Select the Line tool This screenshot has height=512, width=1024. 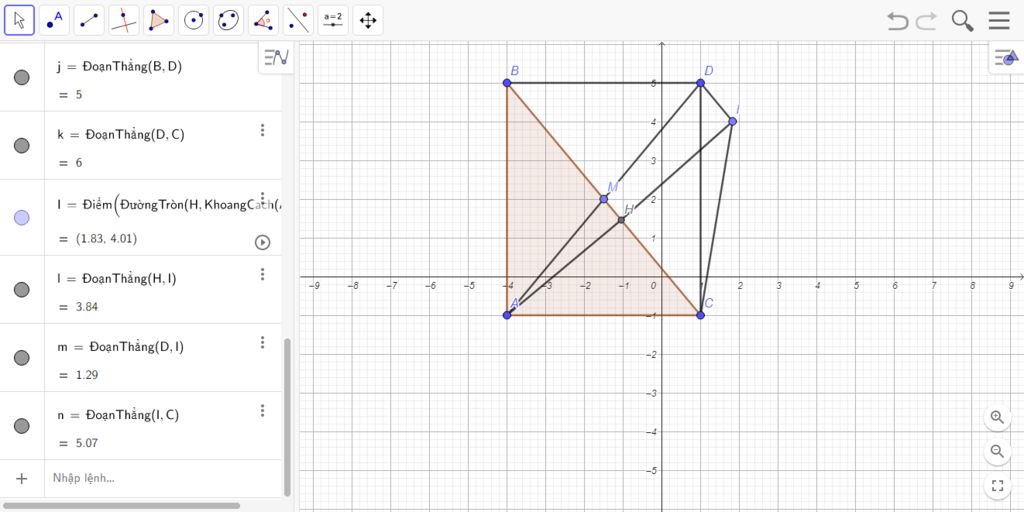89,20
